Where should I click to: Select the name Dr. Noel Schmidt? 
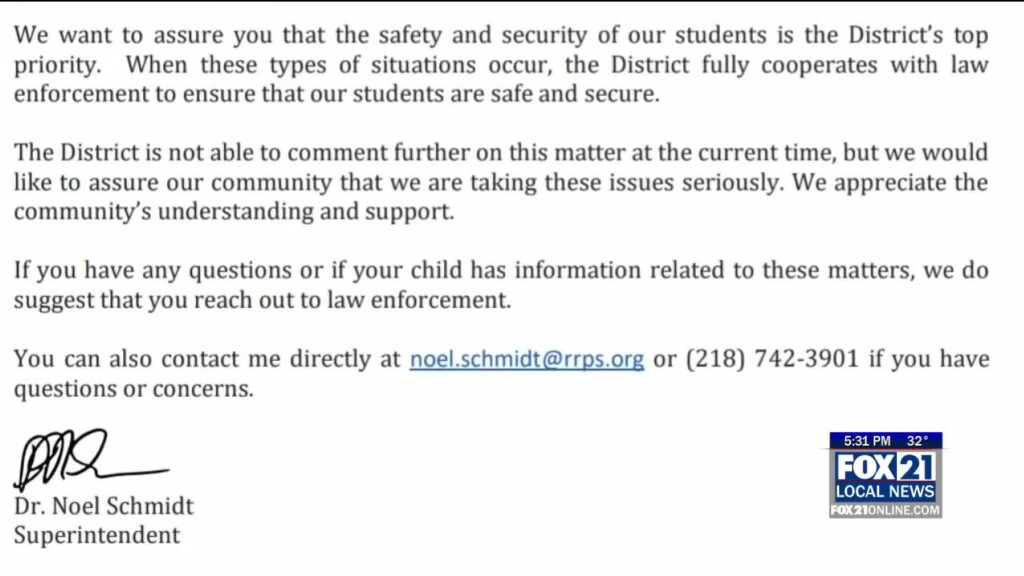point(103,506)
